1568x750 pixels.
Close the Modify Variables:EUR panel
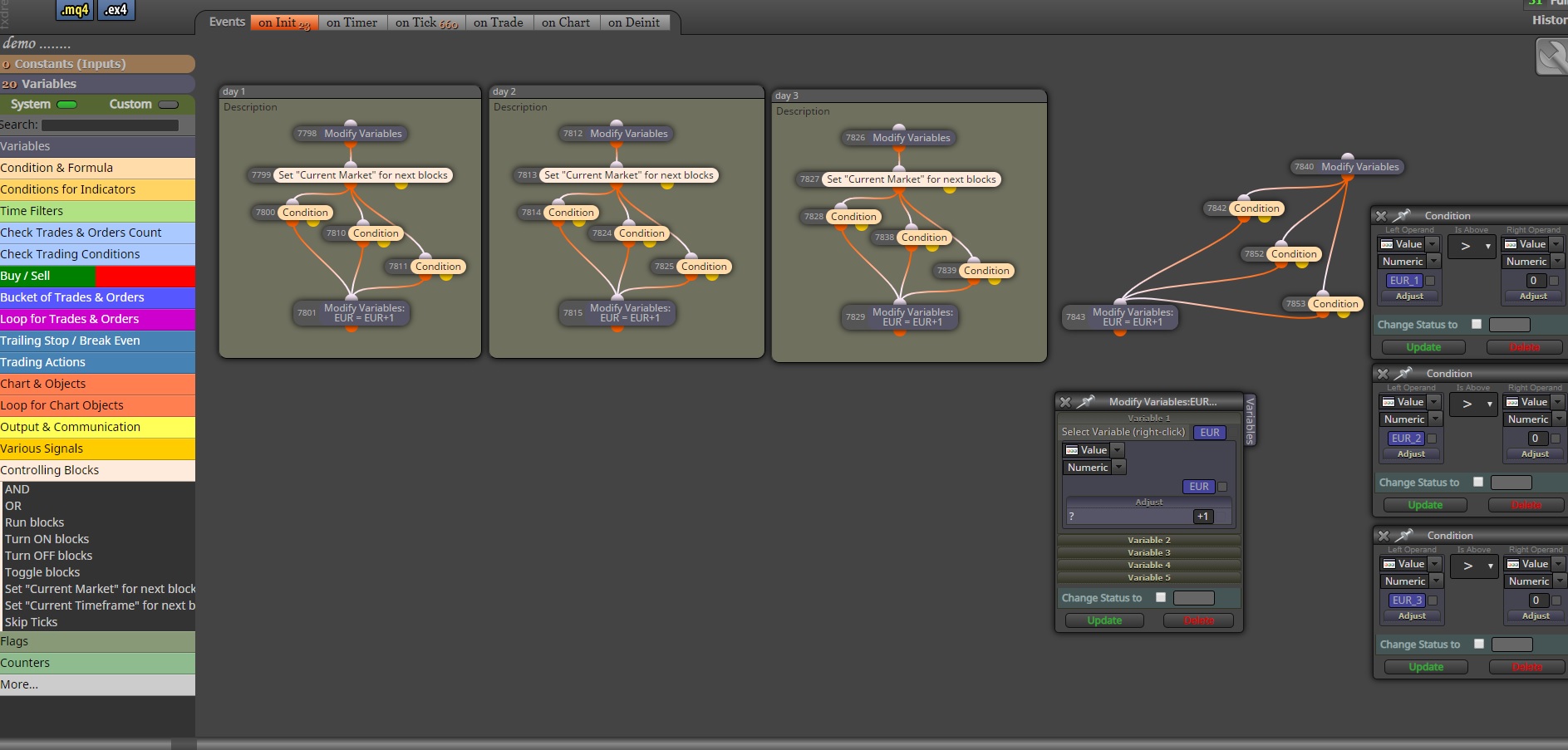(x=1065, y=402)
